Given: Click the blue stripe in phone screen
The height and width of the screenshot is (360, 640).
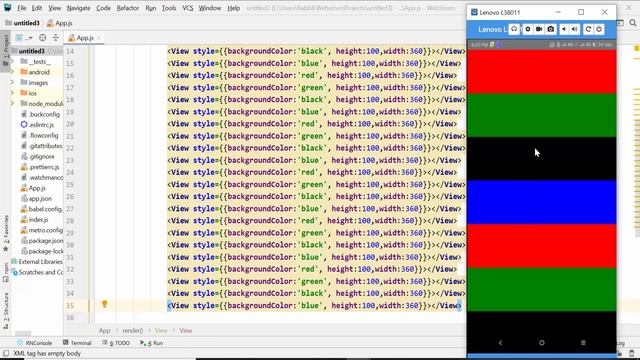Looking at the screenshot, I should click(542, 202).
